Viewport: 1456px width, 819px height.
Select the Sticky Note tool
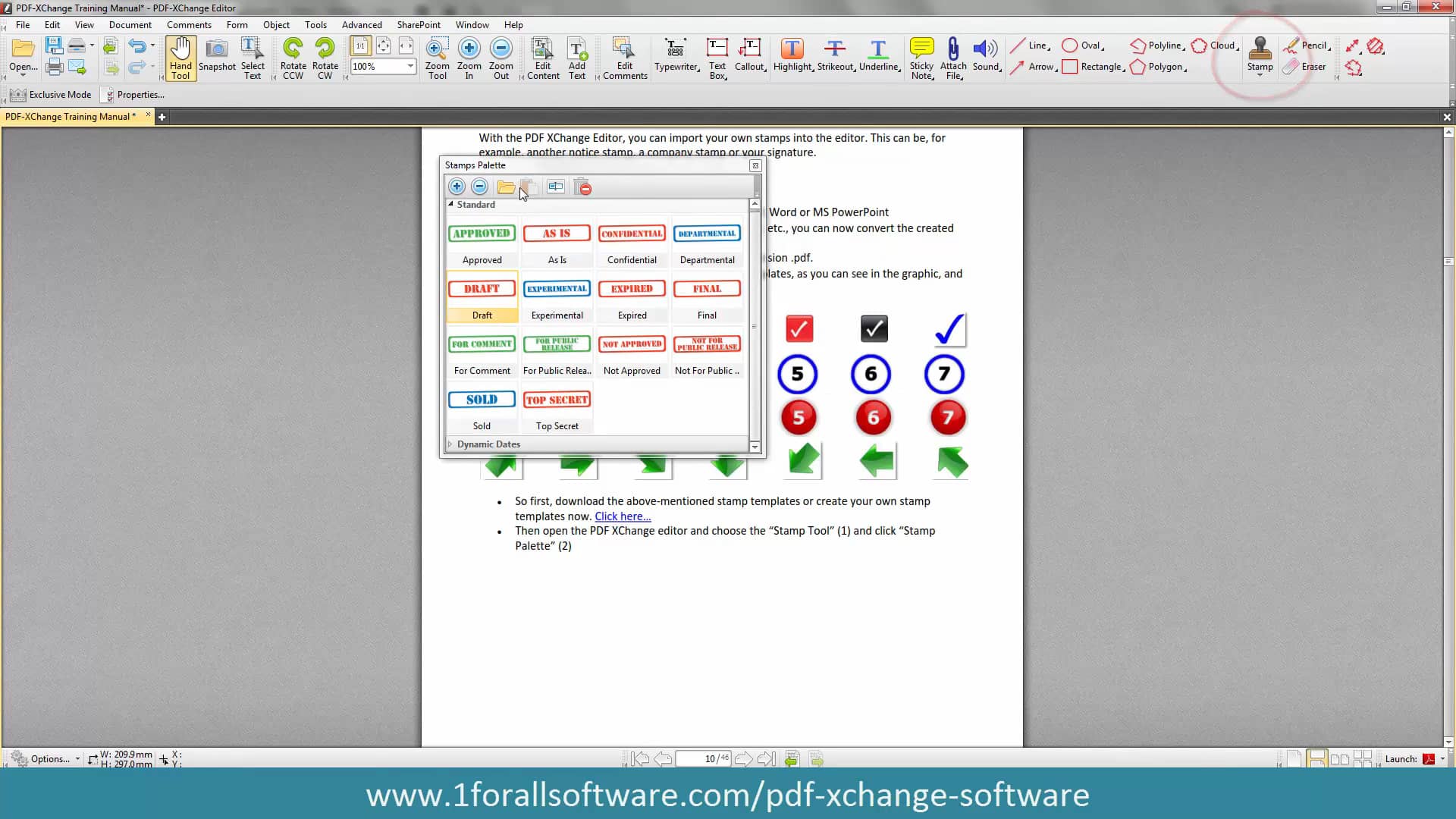coord(921,58)
